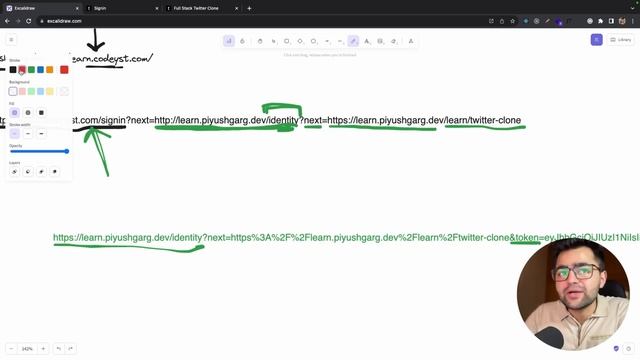The height and width of the screenshot is (360, 640).
Task: Open current background color picker
Action: click(x=64, y=91)
